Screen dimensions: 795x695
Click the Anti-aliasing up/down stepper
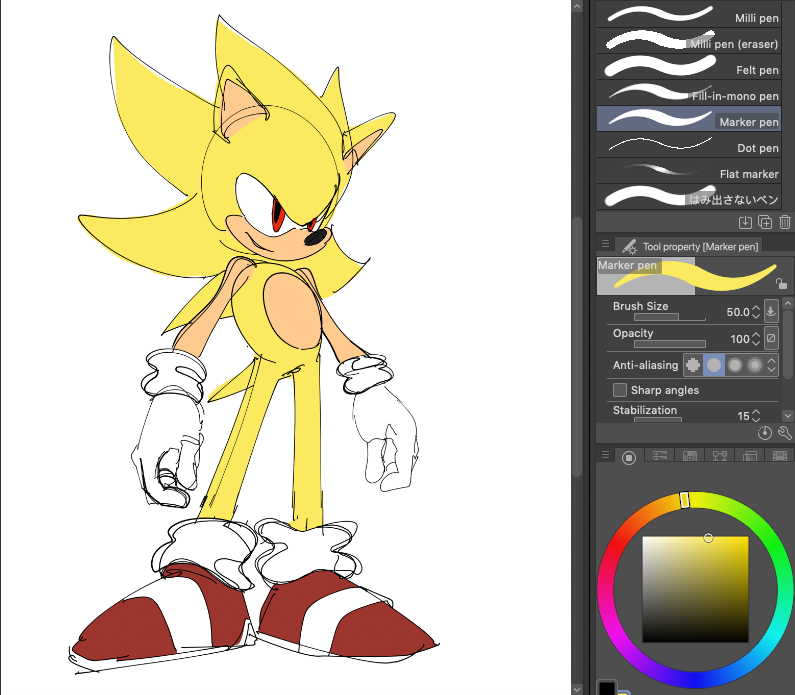click(772, 365)
